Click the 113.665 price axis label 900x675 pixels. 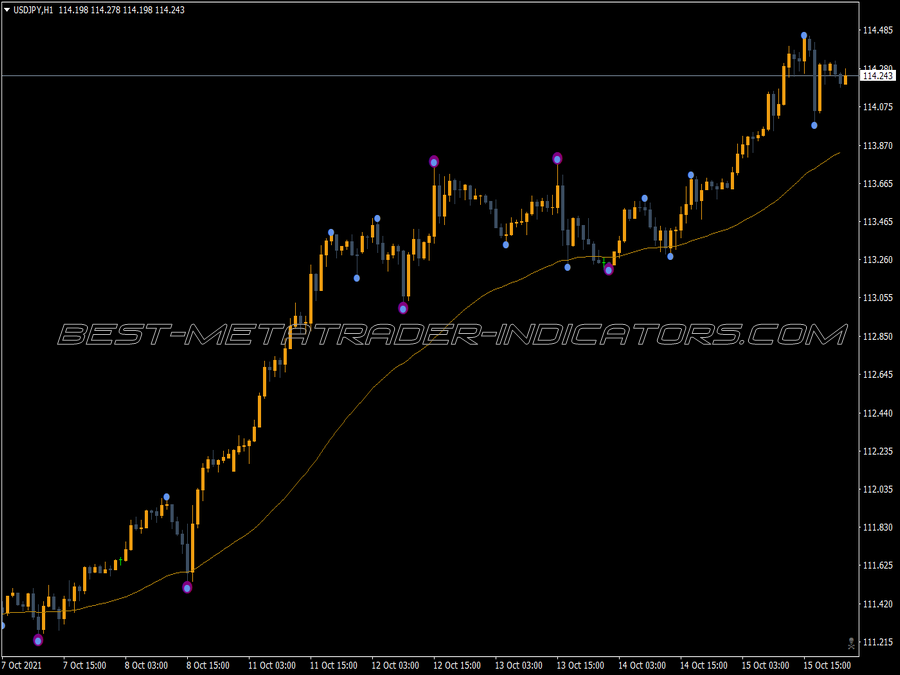(x=878, y=184)
